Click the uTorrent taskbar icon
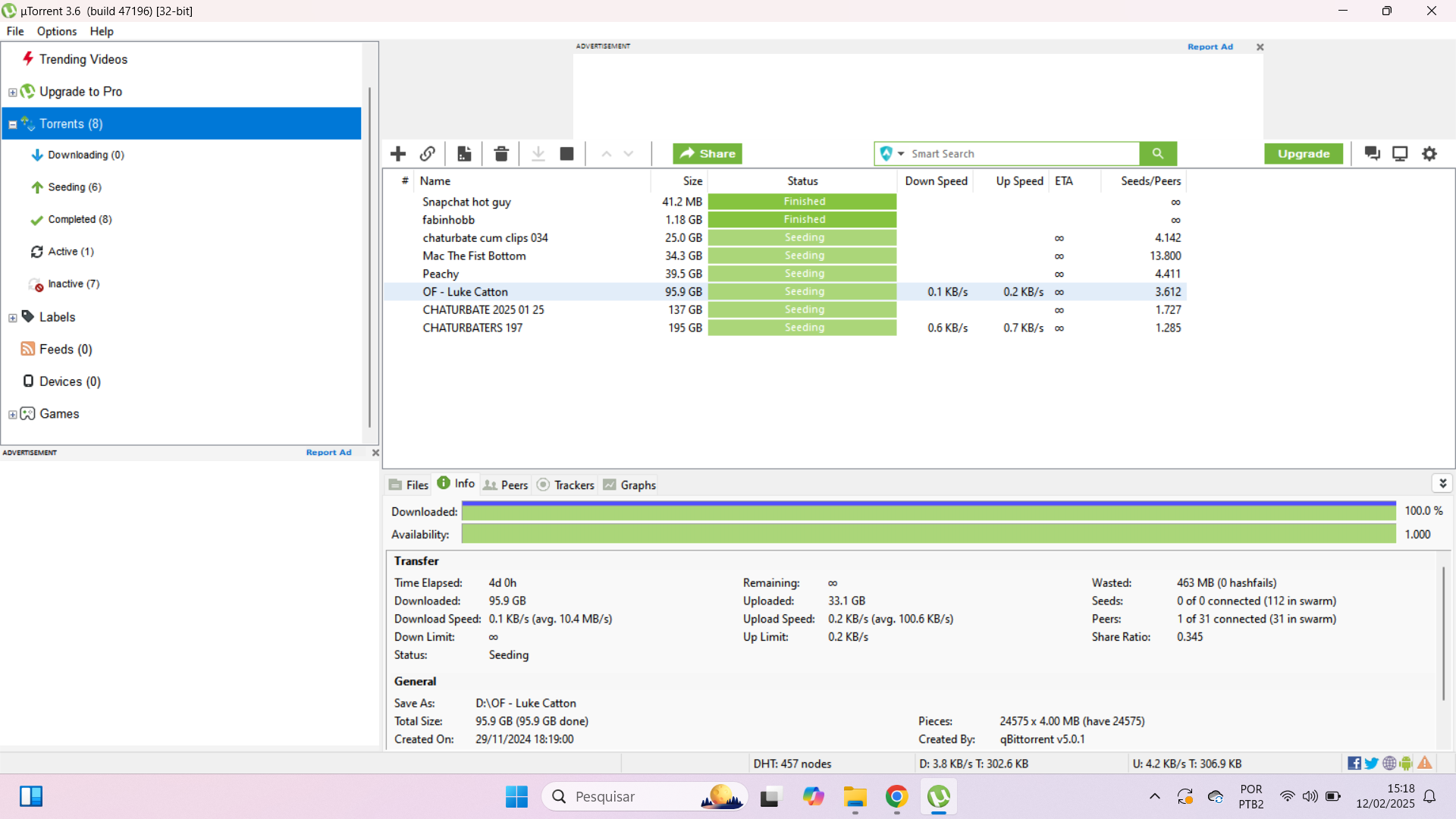Screen dimensions: 1456x819 939,796
